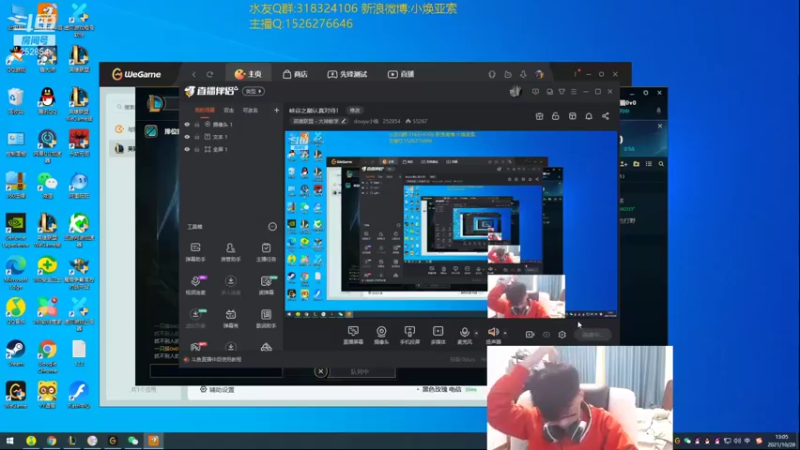Toggle lock on the text source row
This screenshot has height=450, width=800.
(197, 137)
